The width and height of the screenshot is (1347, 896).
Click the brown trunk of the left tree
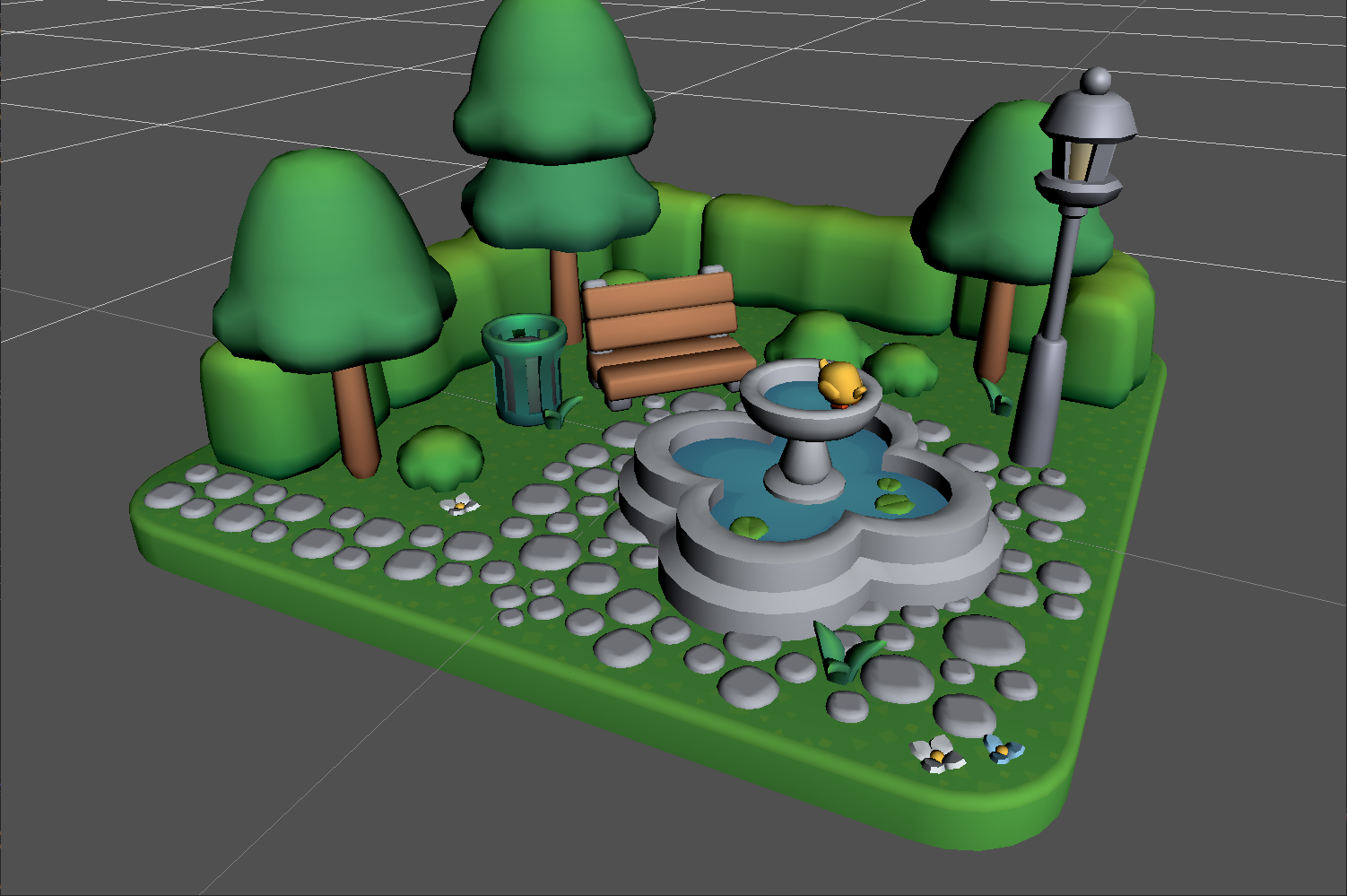pyautogui.click(x=357, y=420)
